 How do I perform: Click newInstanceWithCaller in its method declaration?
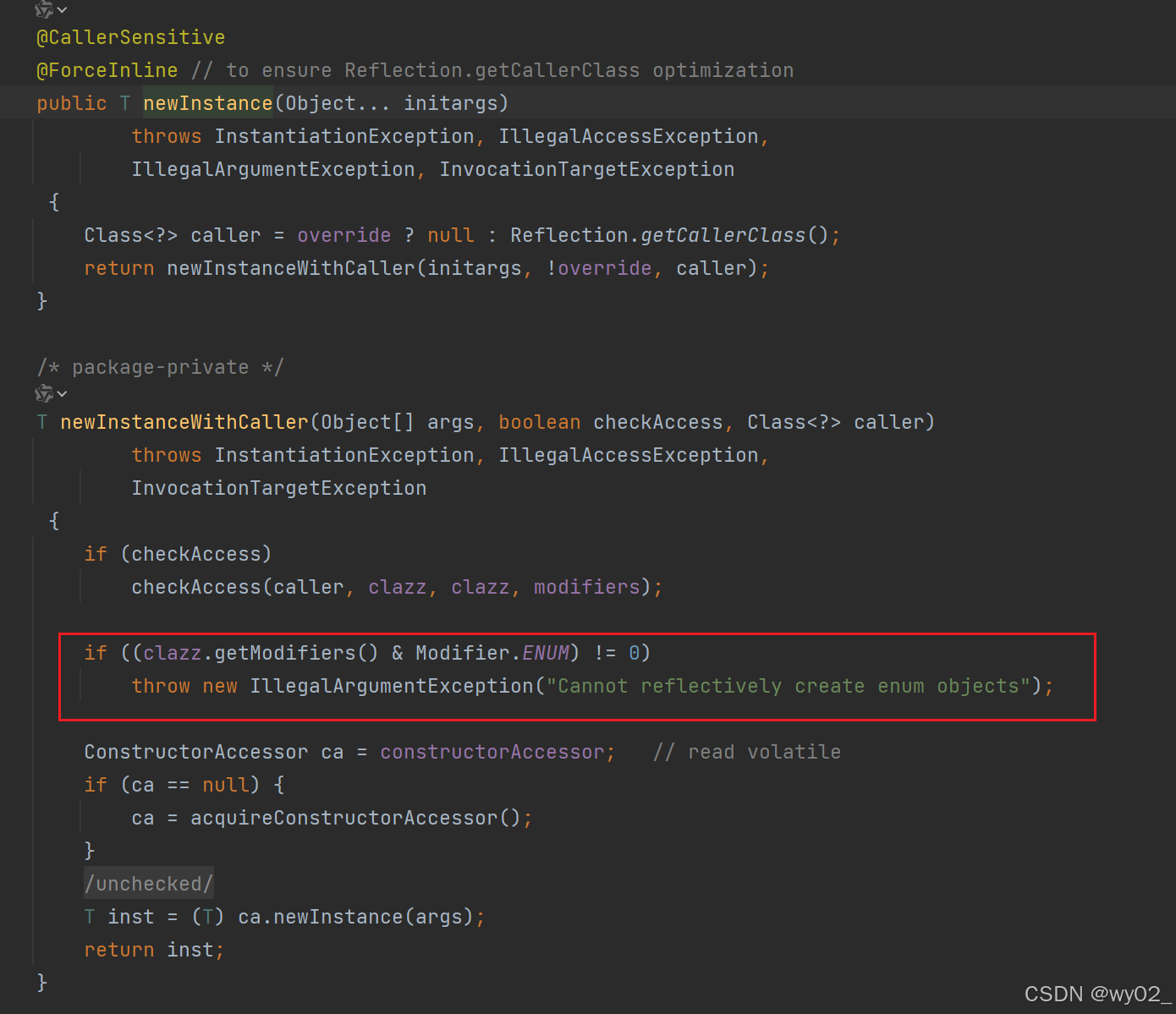pos(184,422)
